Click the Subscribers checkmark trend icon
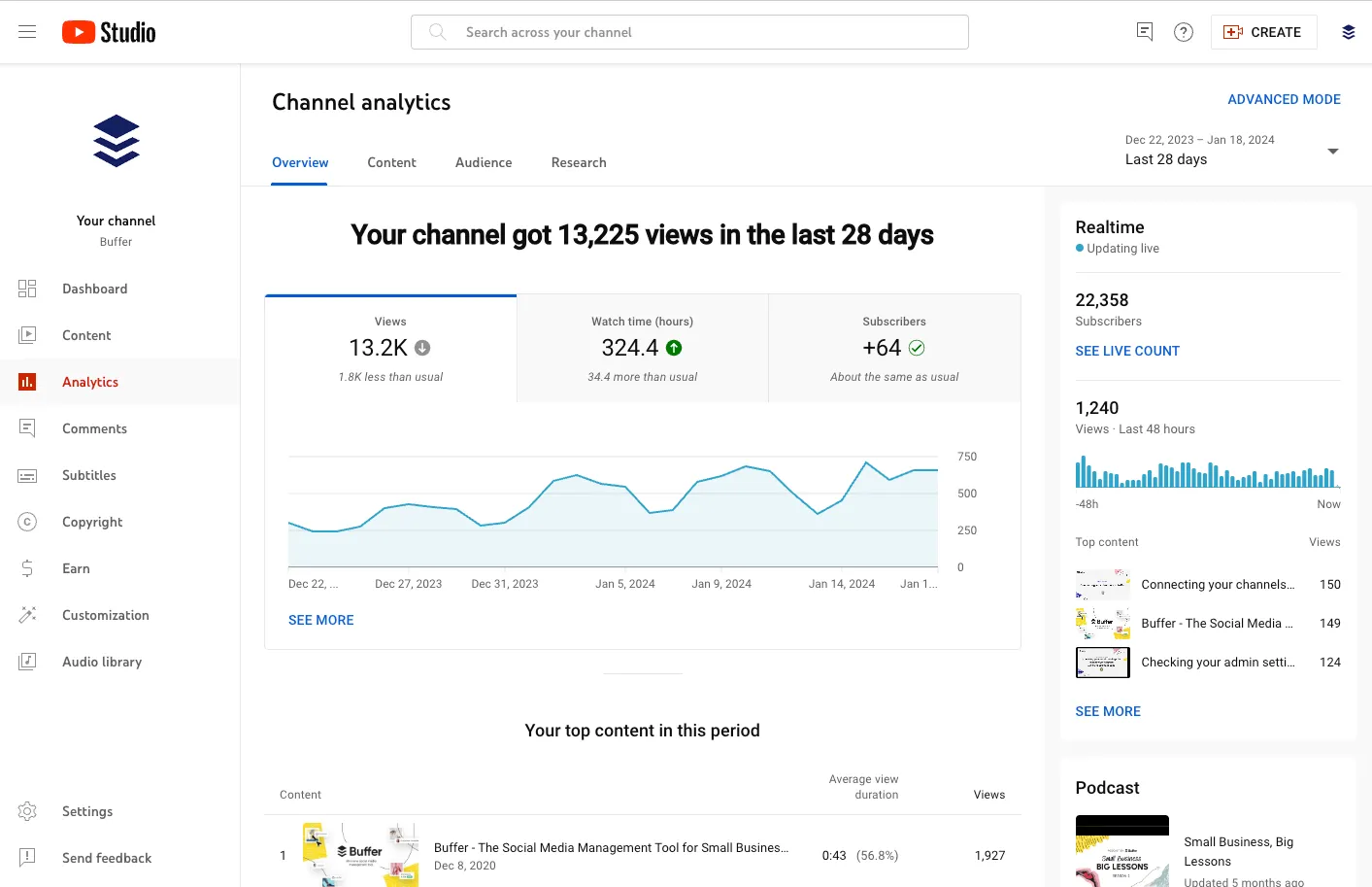Image resolution: width=1372 pixels, height=887 pixels. click(917, 348)
